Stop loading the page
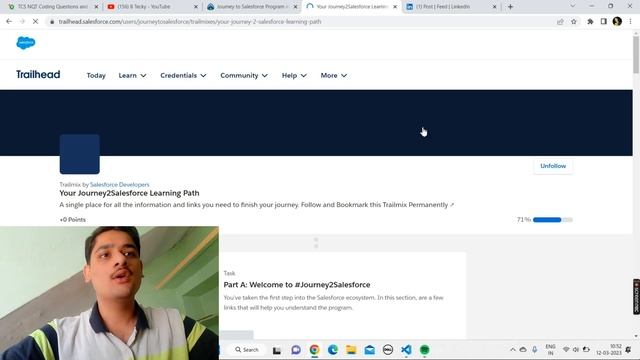Image resolution: width=640 pixels, height=360 pixels. 35,21
